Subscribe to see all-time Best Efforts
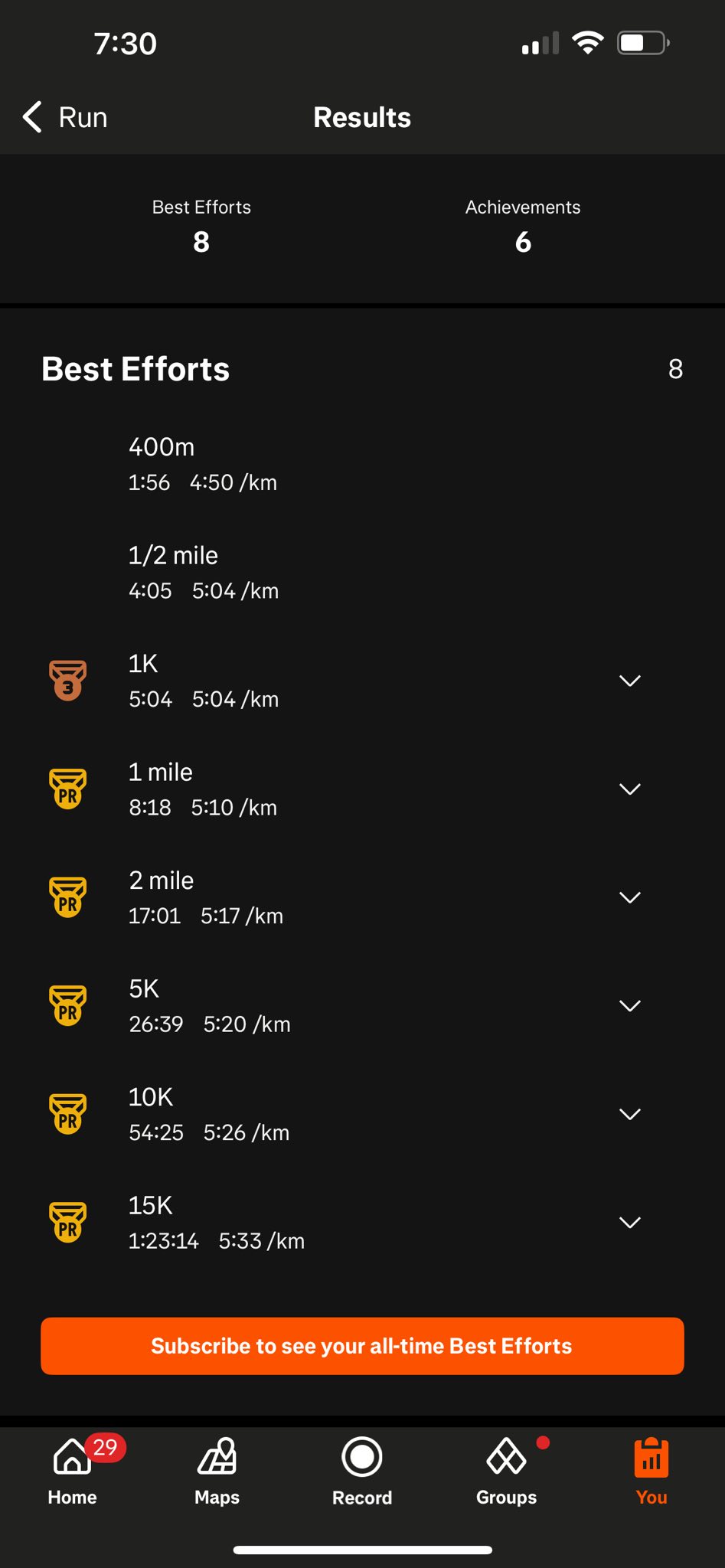The image size is (725, 1568). point(362,1346)
